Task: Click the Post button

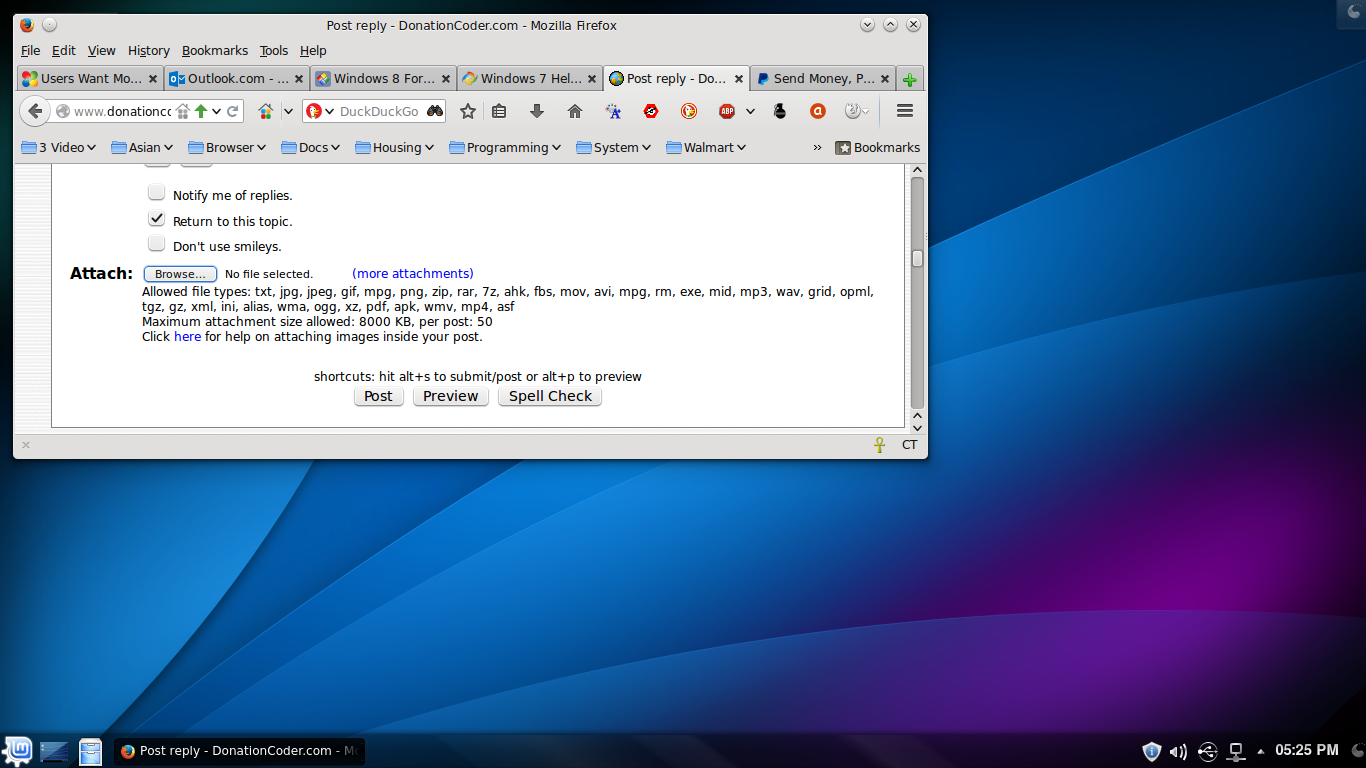Action: coord(378,396)
